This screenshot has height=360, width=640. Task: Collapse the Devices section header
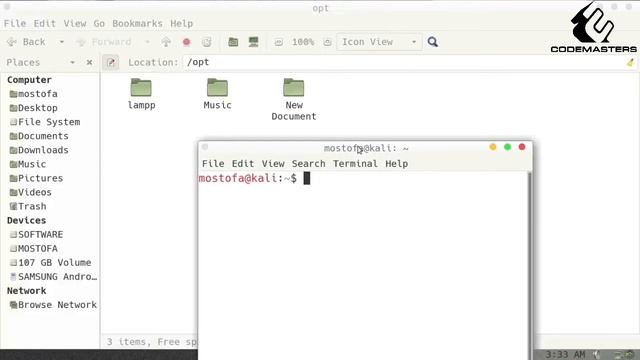(27, 220)
